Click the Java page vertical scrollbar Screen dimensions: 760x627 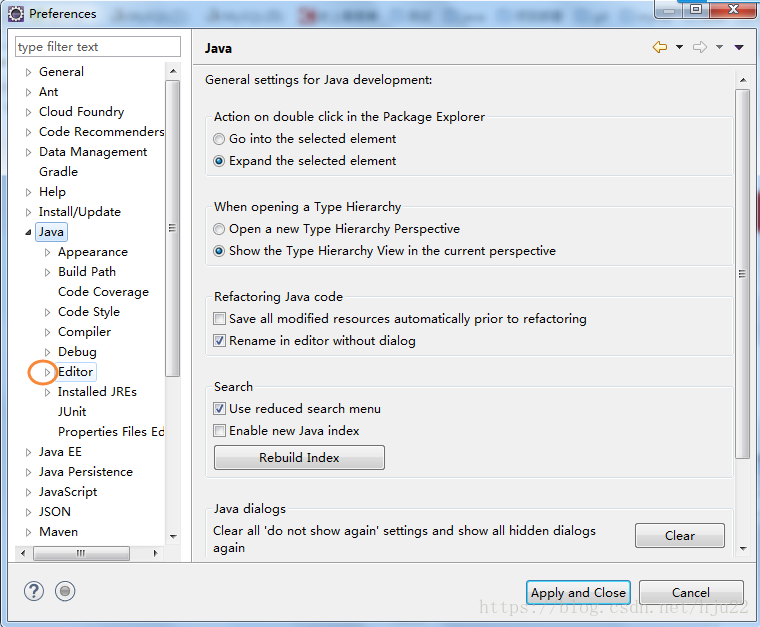tap(742, 274)
